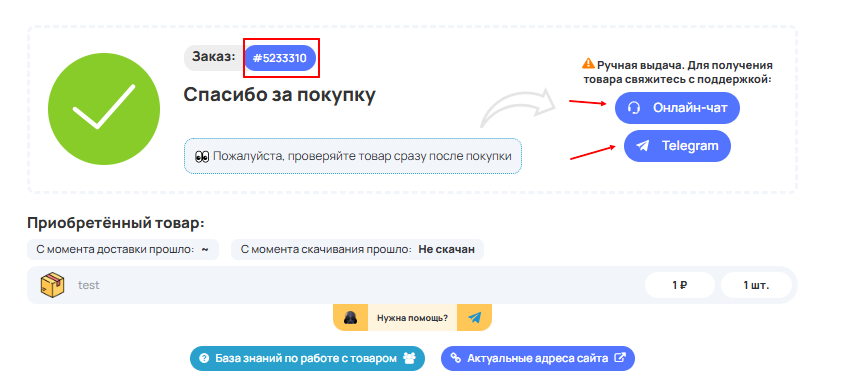The width and height of the screenshot is (853, 391).
Task: Click the paper plane icon in Telegram button
Action: pos(643,146)
